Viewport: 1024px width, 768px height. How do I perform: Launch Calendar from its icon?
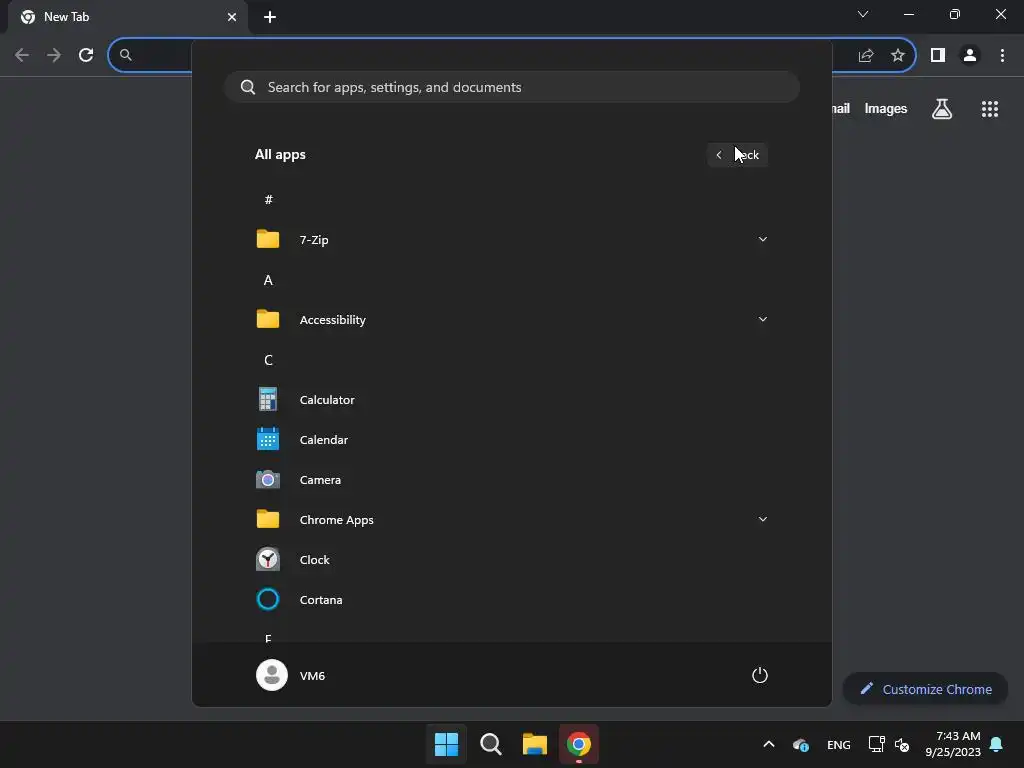(268, 439)
